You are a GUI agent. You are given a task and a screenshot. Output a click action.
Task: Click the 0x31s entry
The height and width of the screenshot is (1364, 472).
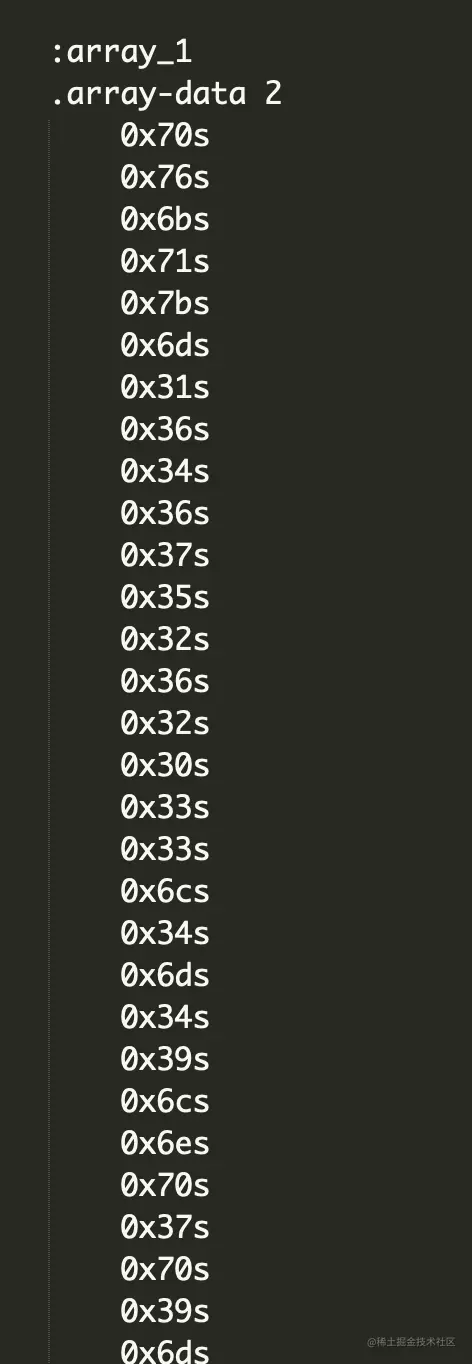tap(165, 388)
